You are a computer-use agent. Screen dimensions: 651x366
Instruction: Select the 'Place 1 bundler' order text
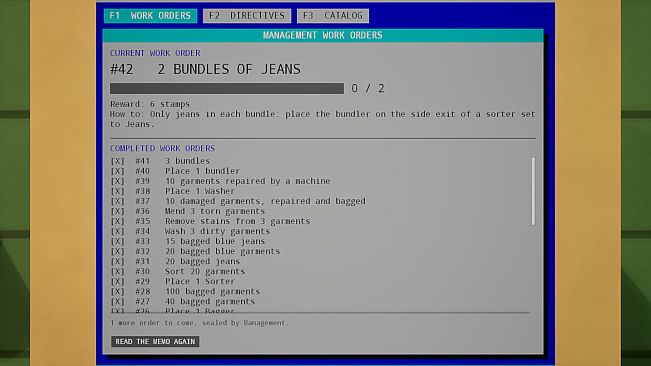point(202,171)
